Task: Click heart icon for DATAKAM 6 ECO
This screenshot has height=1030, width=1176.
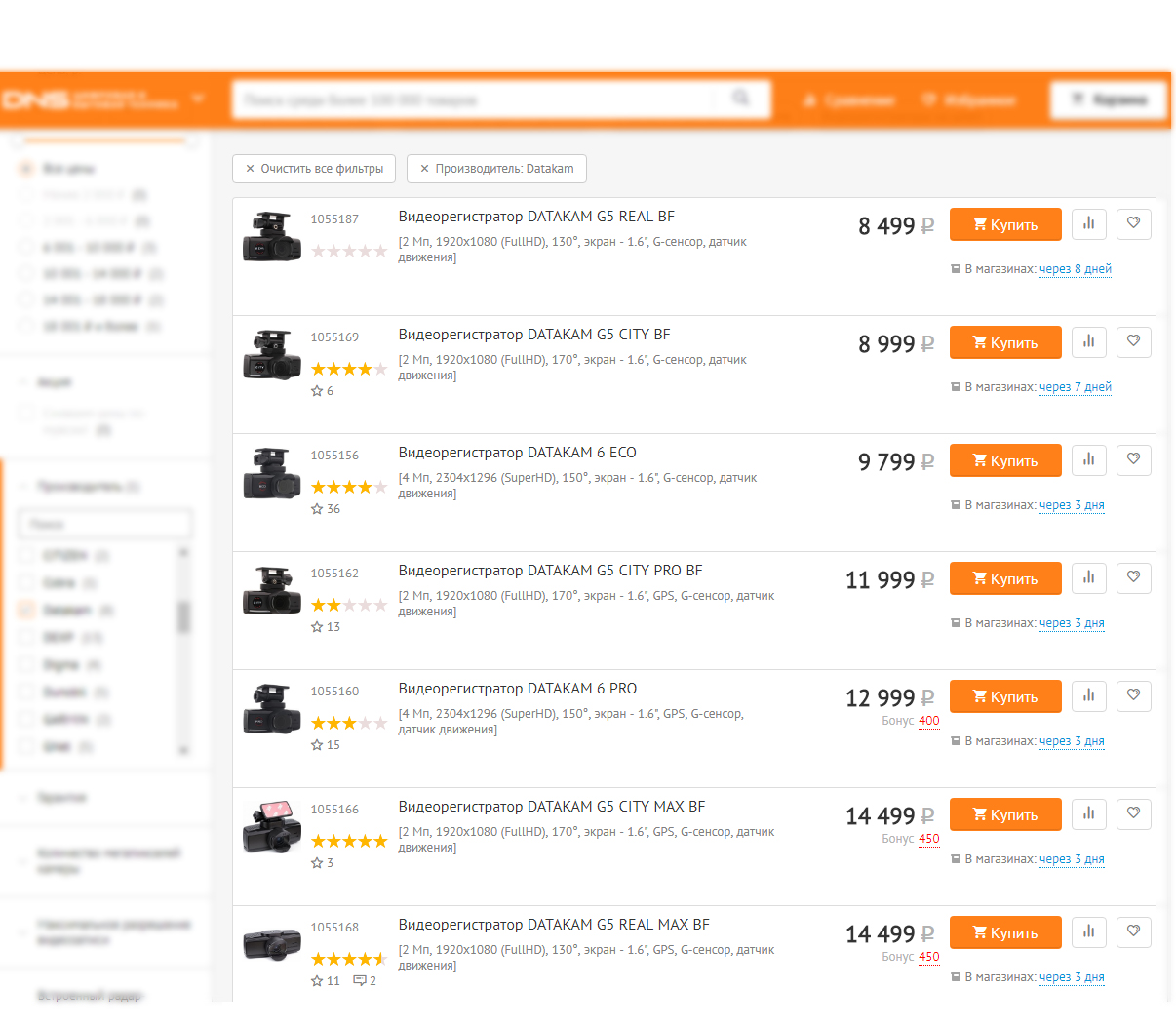Action: pos(1133,459)
